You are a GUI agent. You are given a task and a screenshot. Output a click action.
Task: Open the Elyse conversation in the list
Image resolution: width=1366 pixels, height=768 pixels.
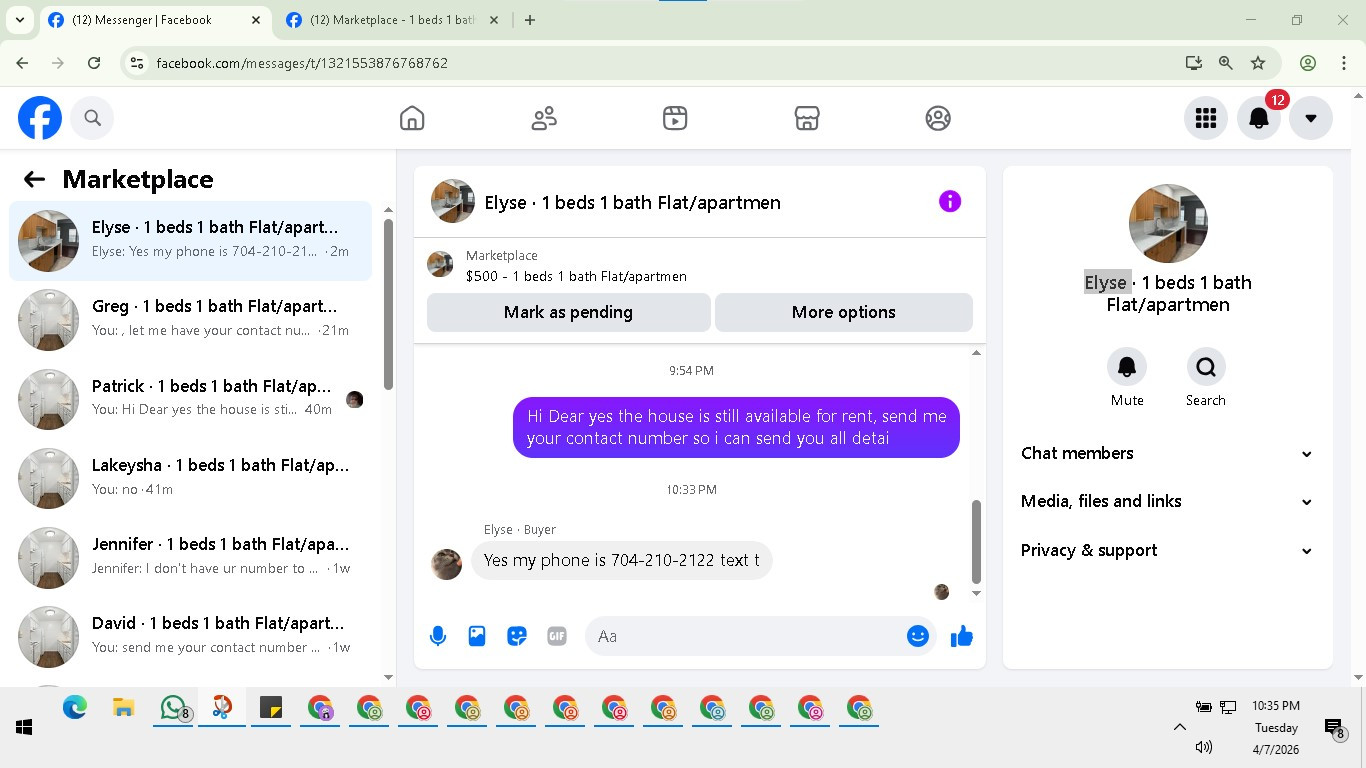point(190,240)
